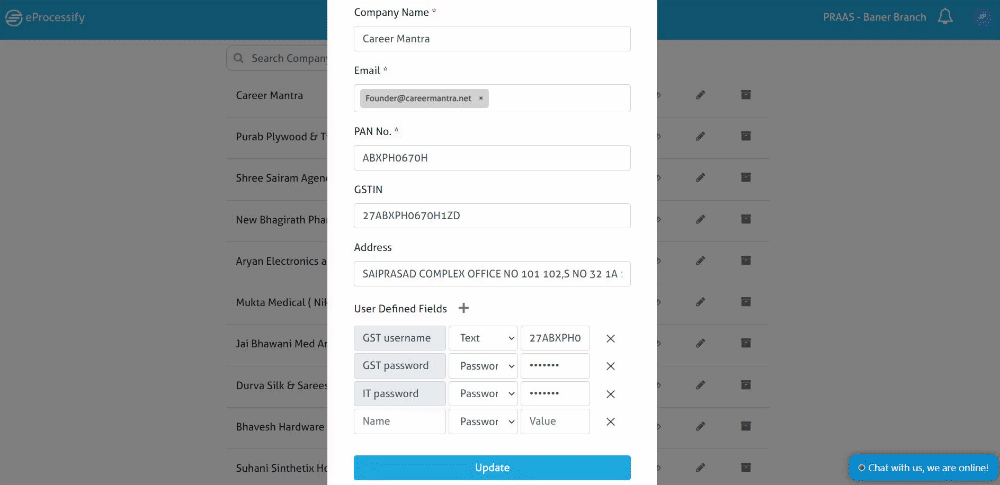Remove the Founder@careermantra.net email chip
The height and width of the screenshot is (485, 1000).
(x=481, y=98)
